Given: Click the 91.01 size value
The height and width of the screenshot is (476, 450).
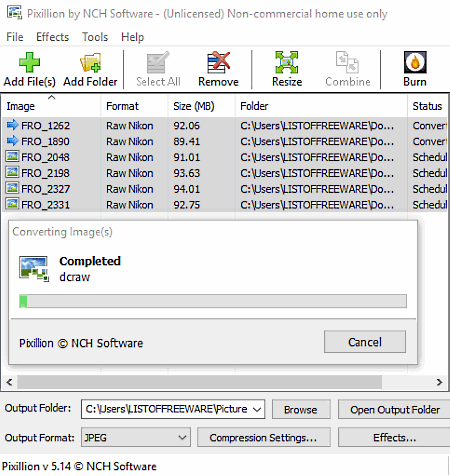Looking at the screenshot, I should (186, 157).
